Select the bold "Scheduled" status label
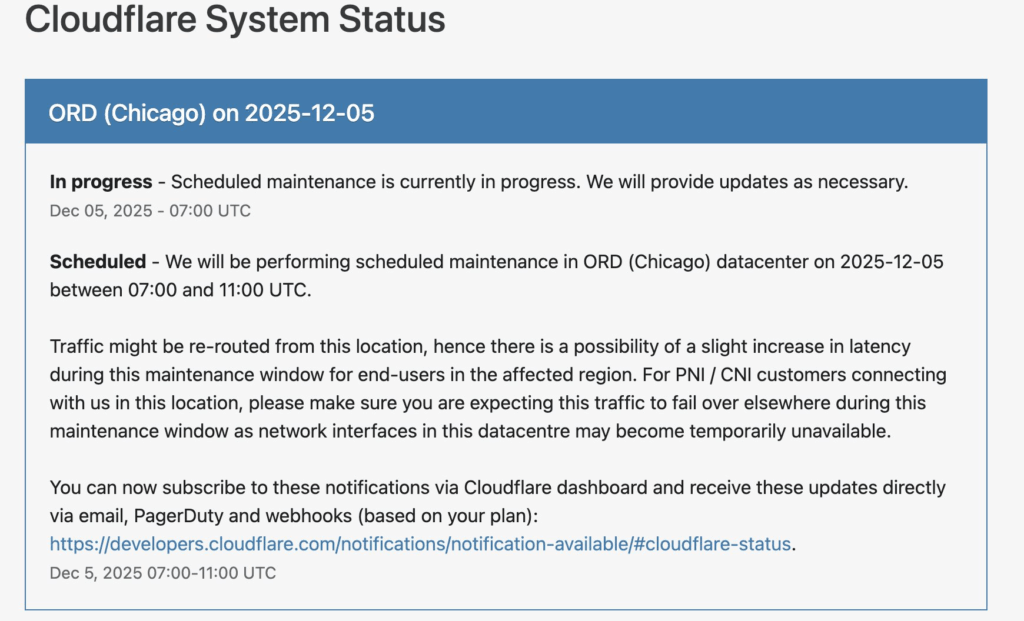This screenshot has height=621, width=1024. click(97, 262)
